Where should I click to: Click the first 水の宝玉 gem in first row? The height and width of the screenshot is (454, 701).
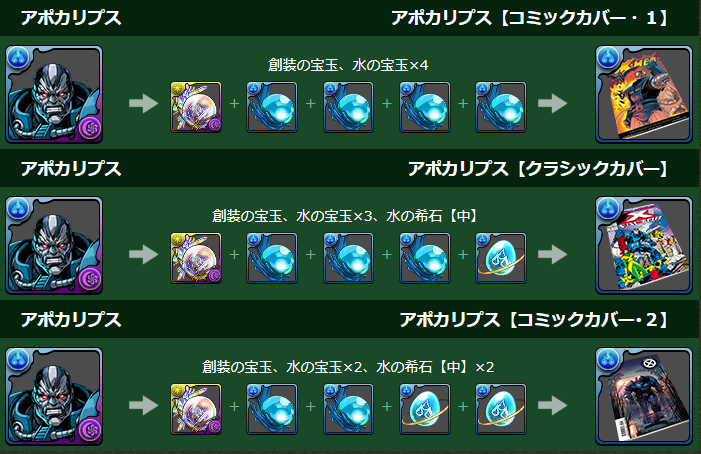coord(272,107)
